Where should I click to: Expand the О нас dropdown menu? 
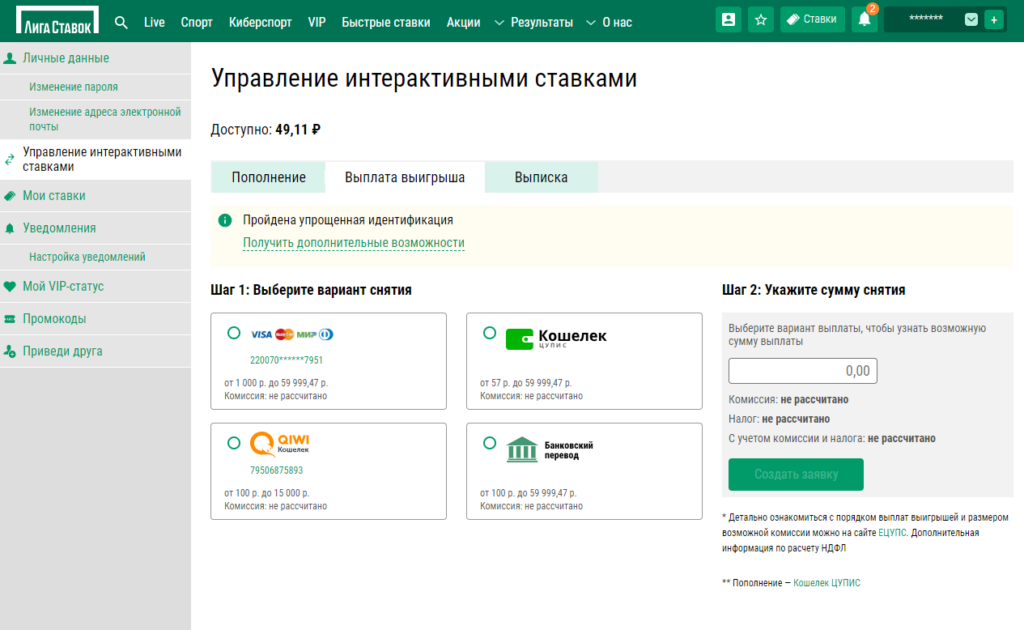[x=609, y=22]
